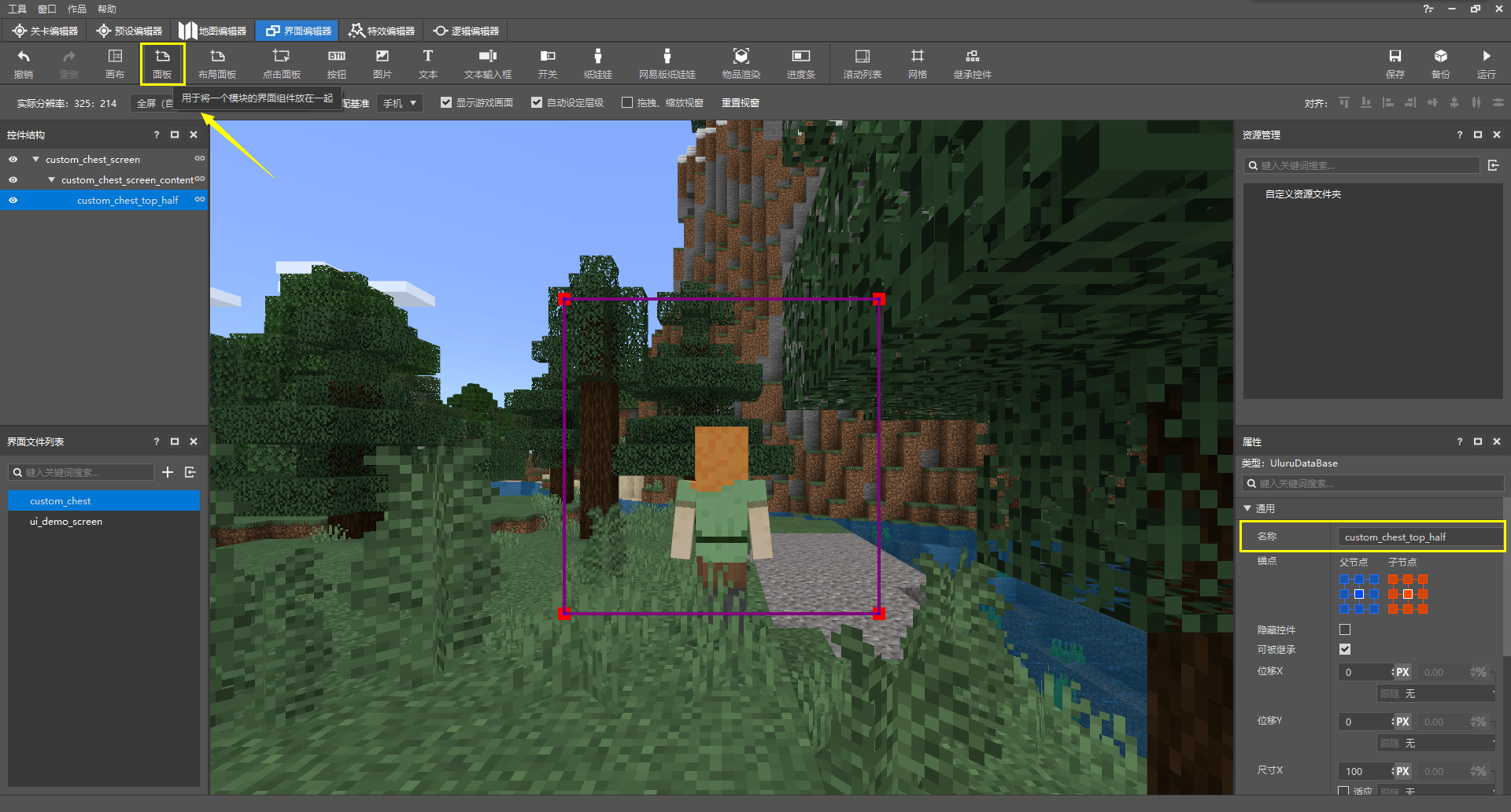
Task: Switch to the 地图编辑器 tab
Action: click(213, 31)
